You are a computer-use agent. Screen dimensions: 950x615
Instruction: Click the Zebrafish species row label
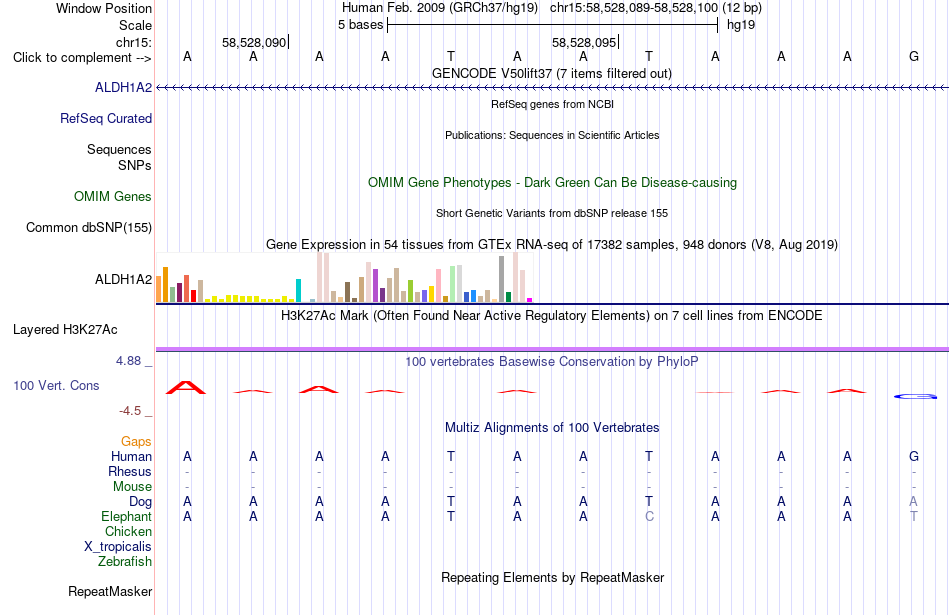(125, 562)
